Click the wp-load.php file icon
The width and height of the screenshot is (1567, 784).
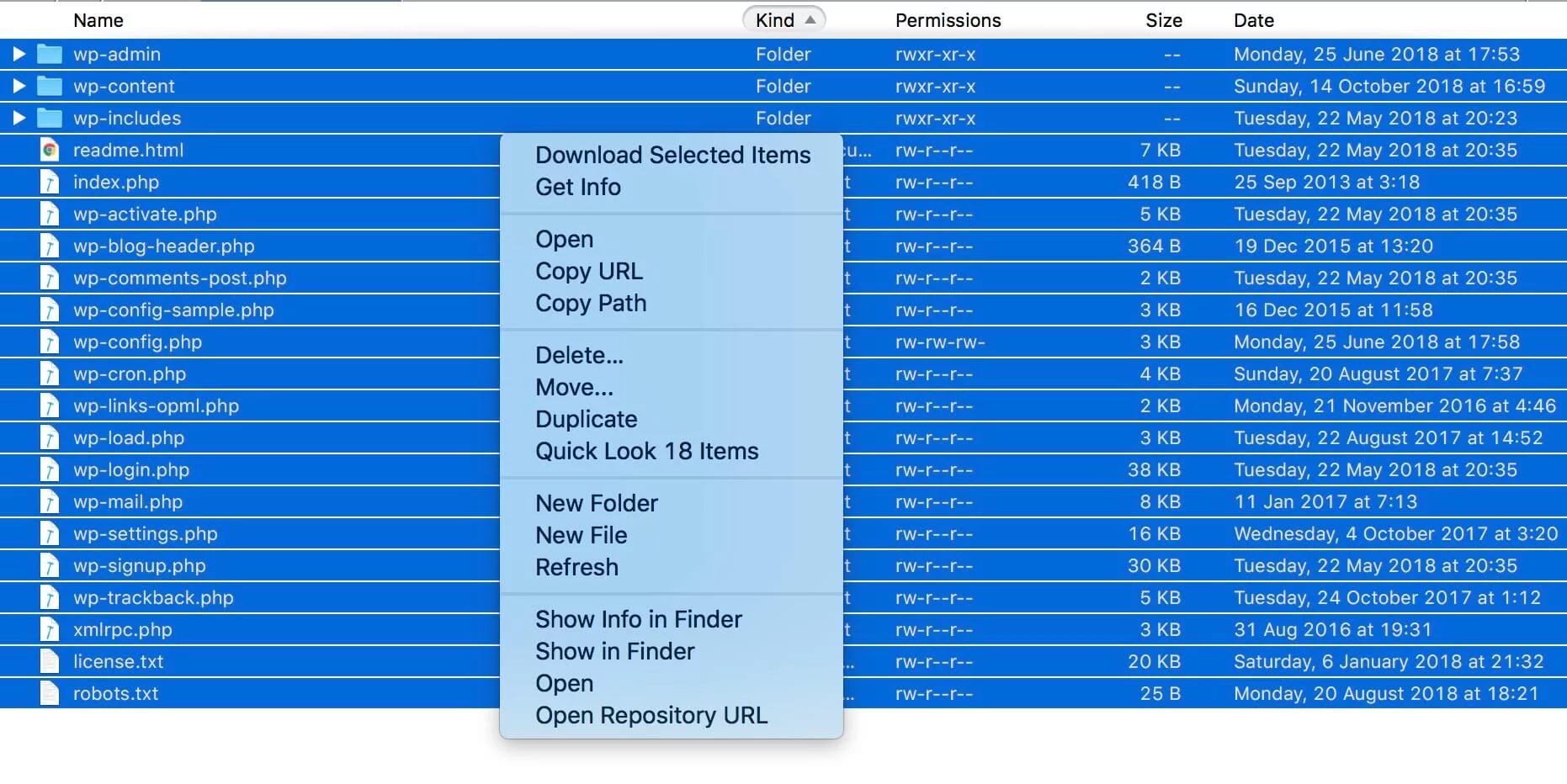pyautogui.click(x=50, y=438)
